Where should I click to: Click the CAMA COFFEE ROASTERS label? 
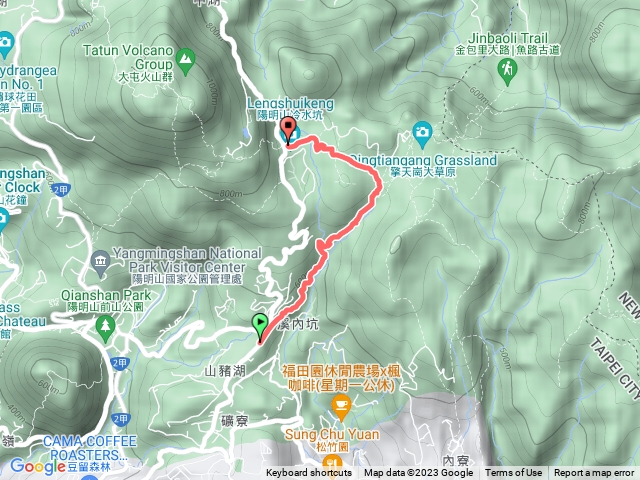pyautogui.click(x=89, y=448)
